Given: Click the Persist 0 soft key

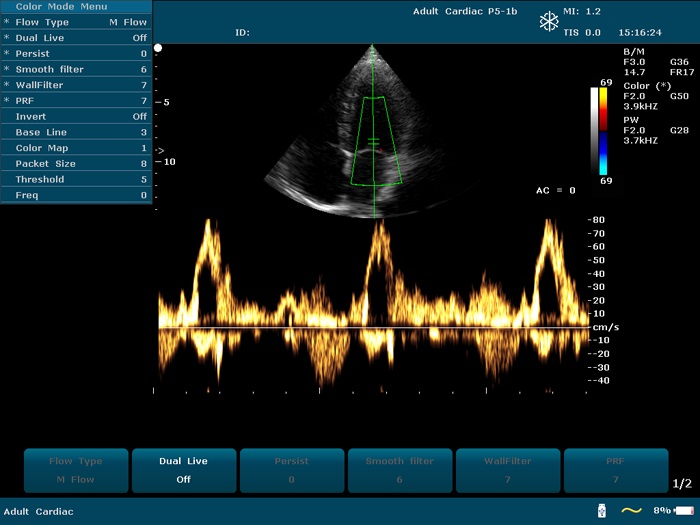Looking at the screenshot, I should (x=292, y=471).
